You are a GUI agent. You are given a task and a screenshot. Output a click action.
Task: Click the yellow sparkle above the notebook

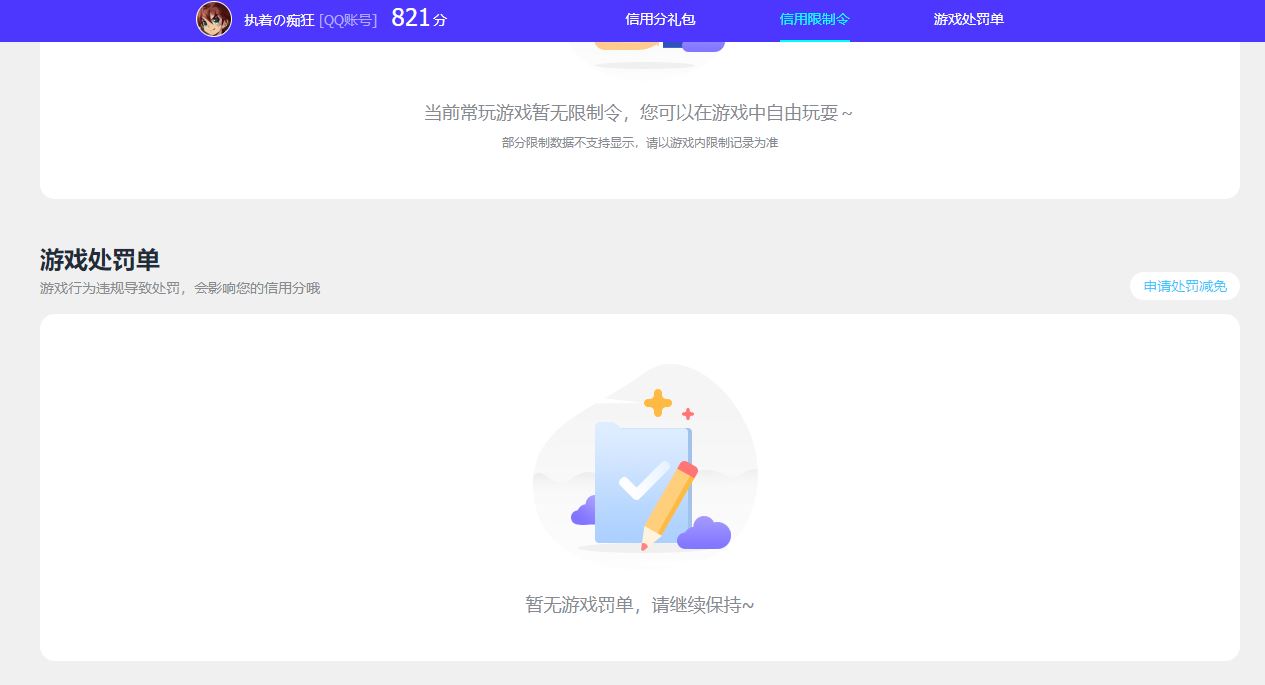pos(657,403)
